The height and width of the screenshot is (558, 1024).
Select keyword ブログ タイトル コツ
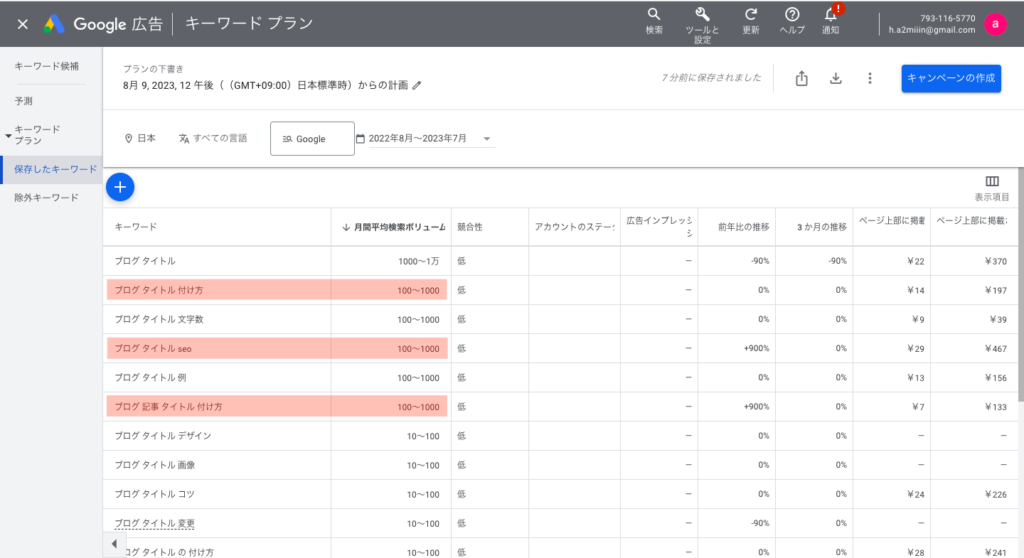155,494
